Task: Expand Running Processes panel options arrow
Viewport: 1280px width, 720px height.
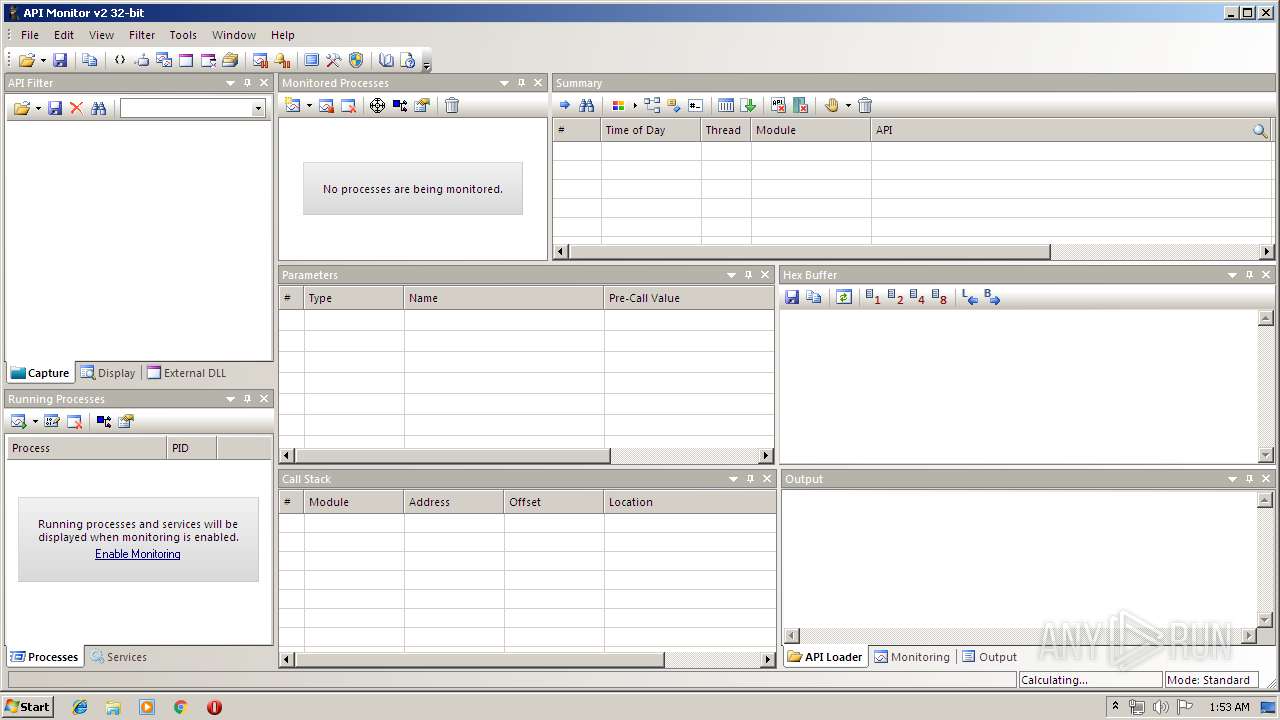Action: pyautogui.click(x=230, y=399)
